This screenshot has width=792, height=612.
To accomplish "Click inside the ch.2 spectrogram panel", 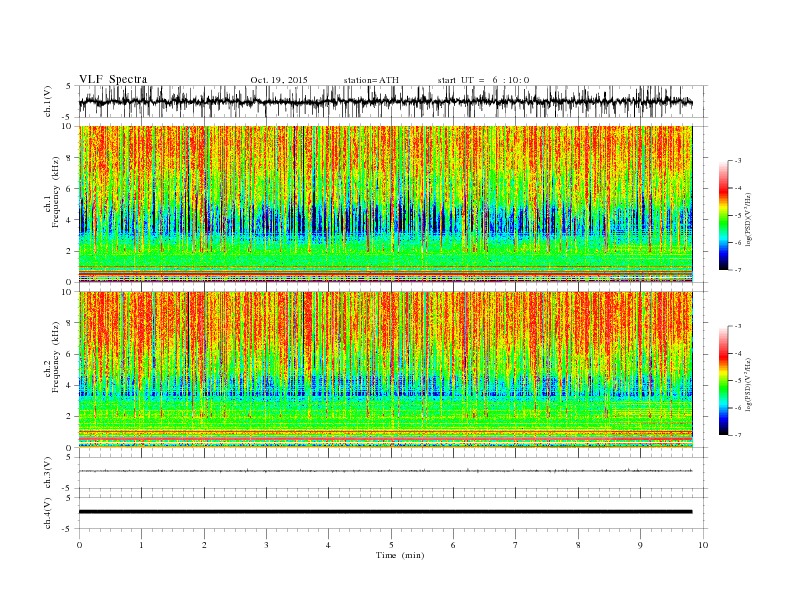I will point(385,370).
